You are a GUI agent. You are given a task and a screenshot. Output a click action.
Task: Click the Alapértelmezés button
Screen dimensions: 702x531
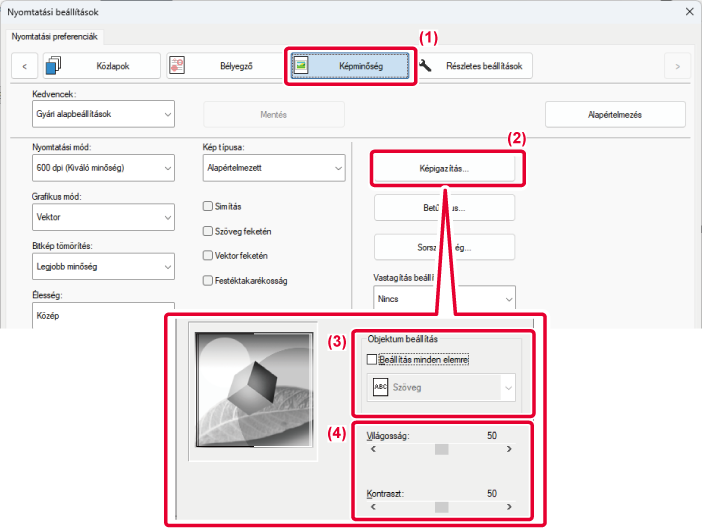614,114
